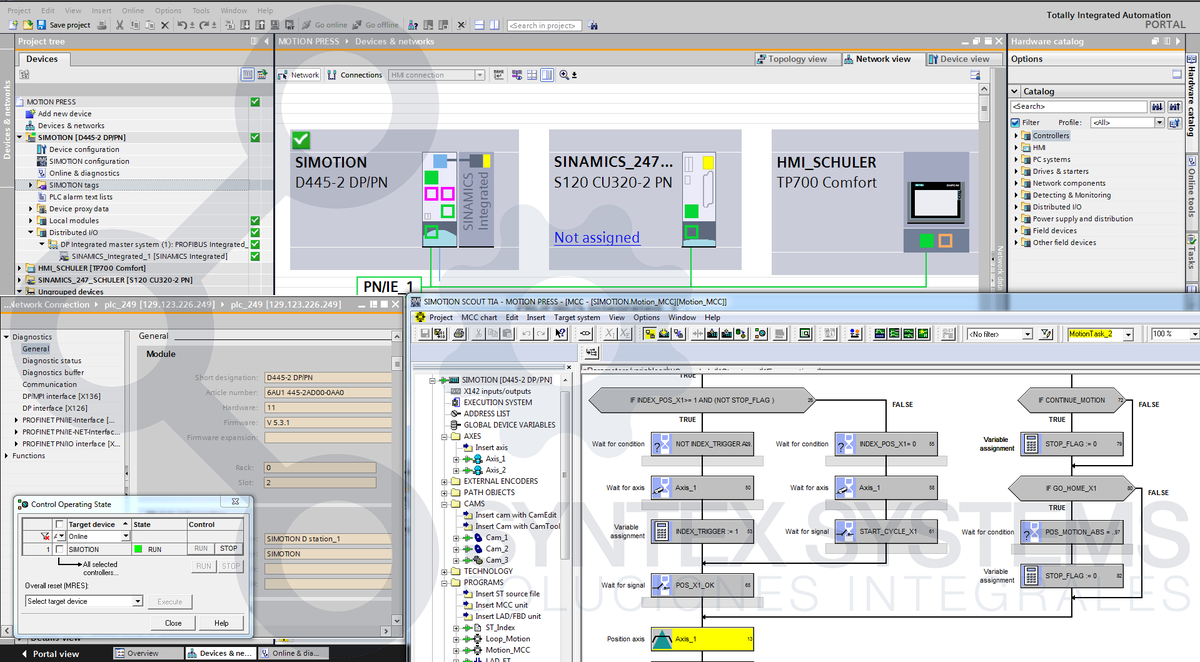1200x662 pixels.
Task: Select Cam_1 in SCOUT project tree
Action: click(x=497, y=537)
